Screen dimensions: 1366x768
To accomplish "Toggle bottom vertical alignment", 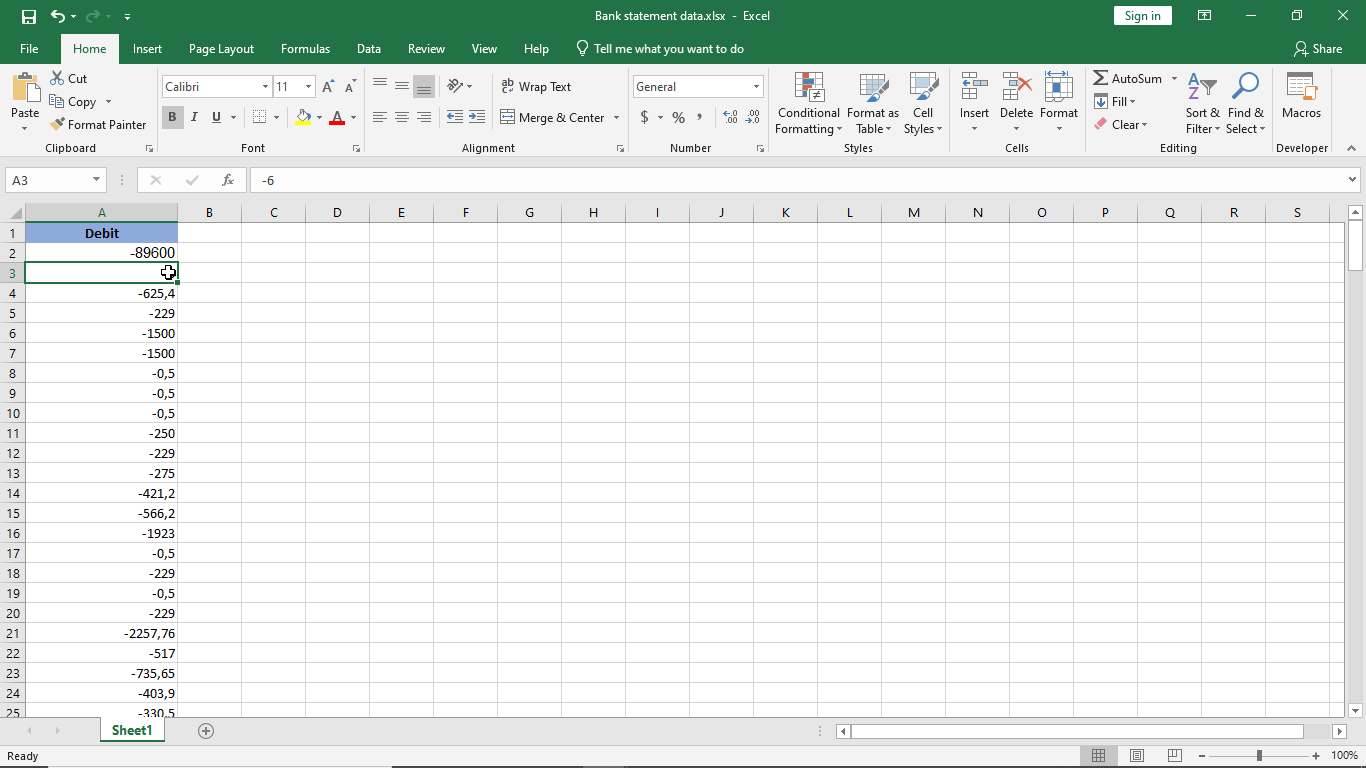I will click(424, 86).
